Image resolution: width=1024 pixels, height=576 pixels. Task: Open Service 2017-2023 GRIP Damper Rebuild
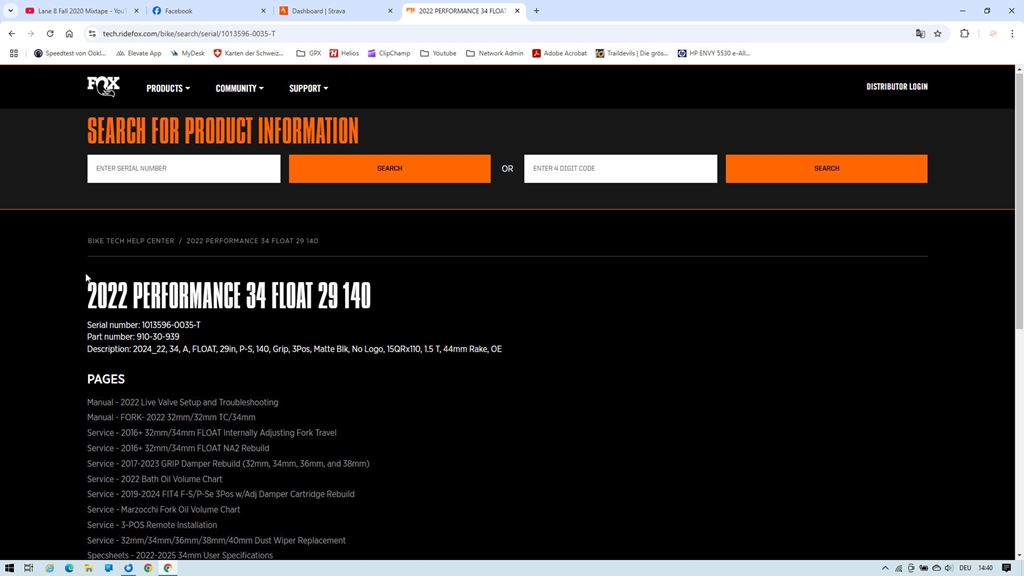click(228, 464)
